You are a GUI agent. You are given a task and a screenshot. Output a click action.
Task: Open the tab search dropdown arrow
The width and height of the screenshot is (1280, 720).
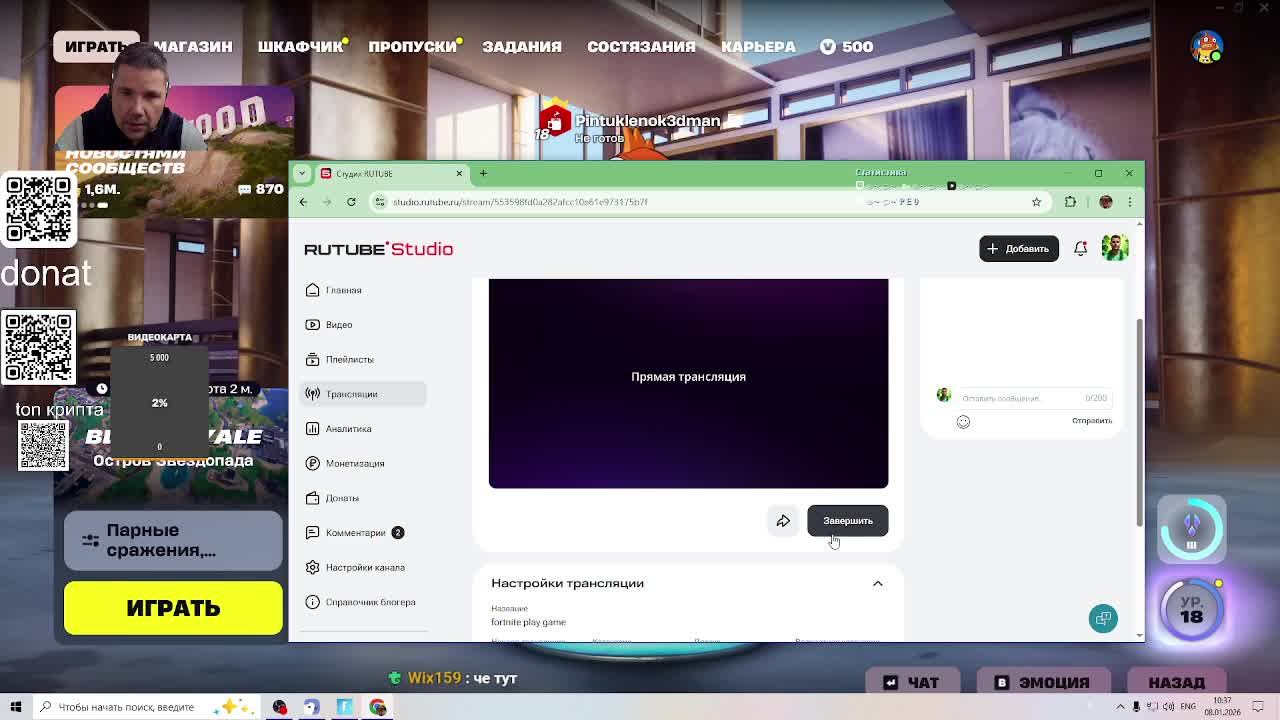coord(302,173)
